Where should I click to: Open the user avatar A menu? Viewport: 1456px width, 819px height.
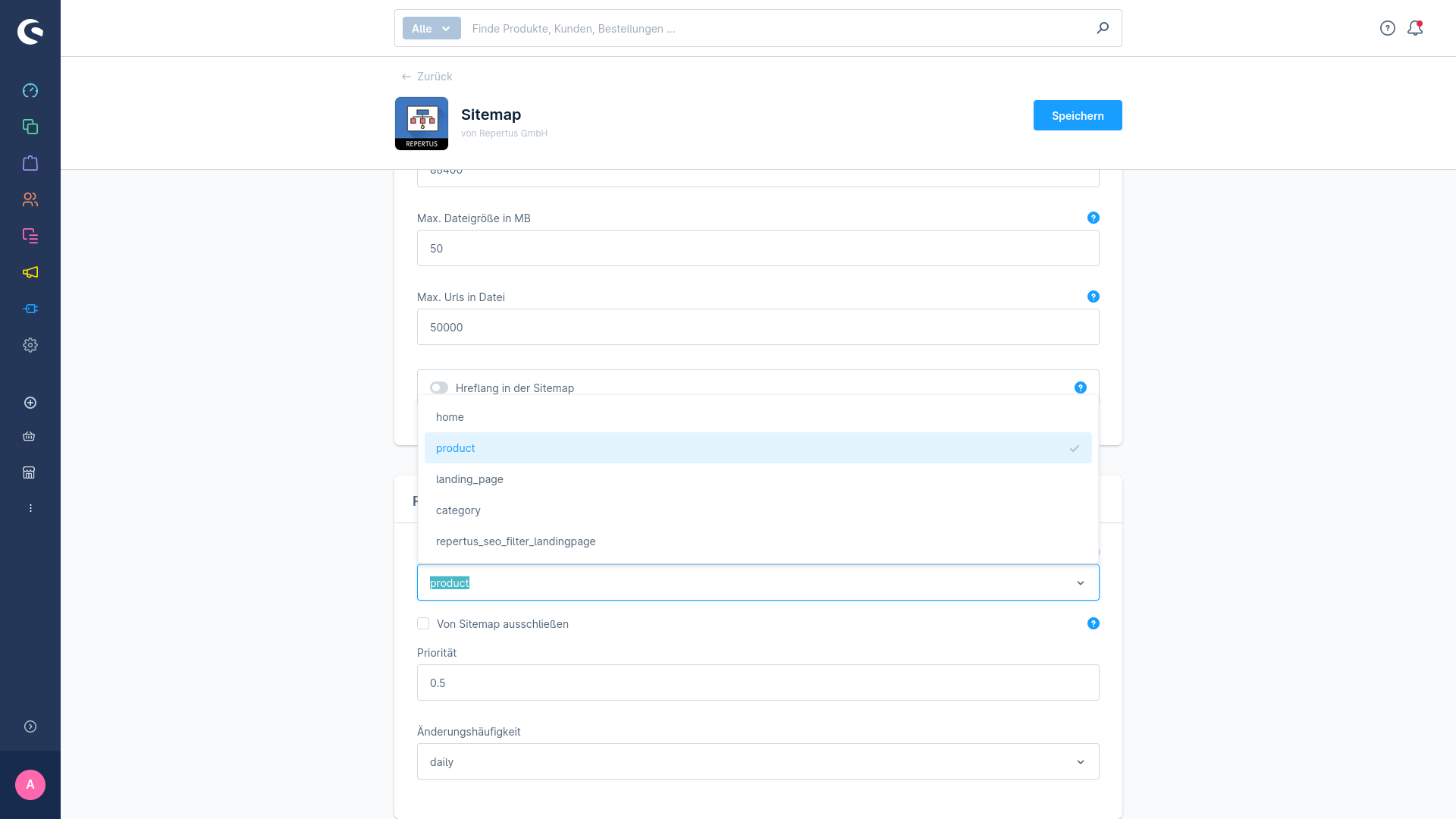point(30,785)
